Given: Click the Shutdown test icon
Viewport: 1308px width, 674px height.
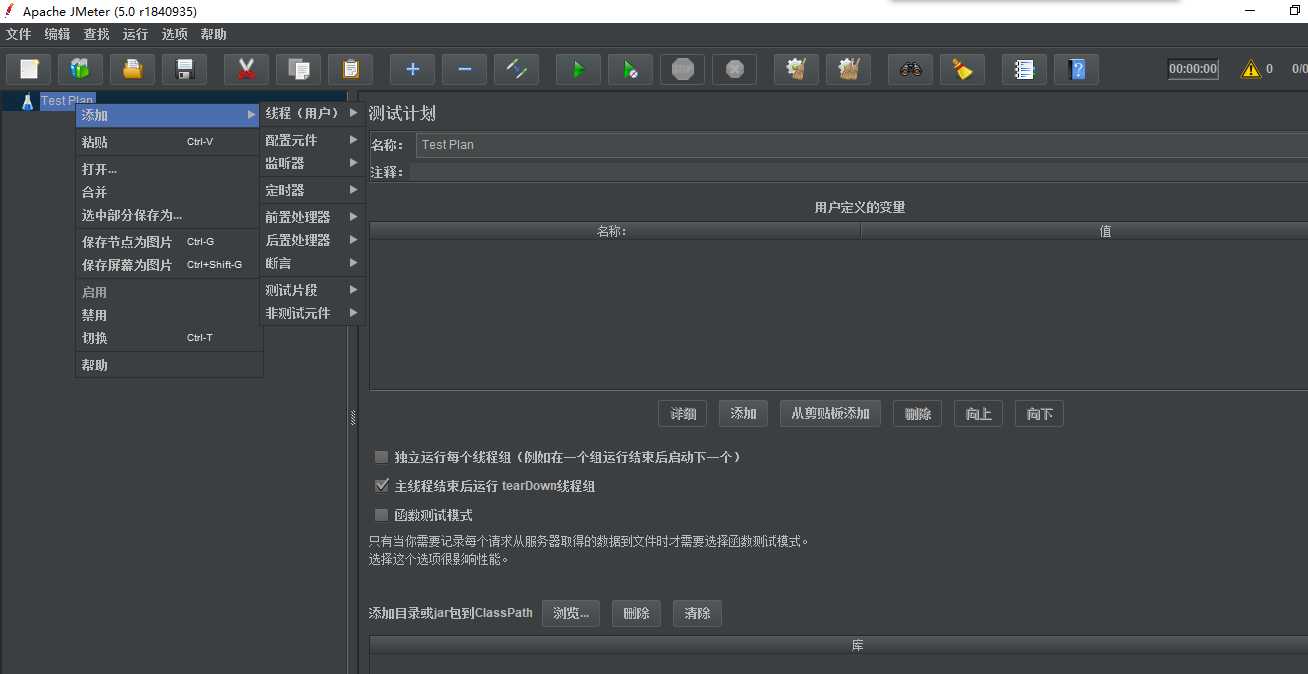Looking at the screenshot, I should [734, 69].
